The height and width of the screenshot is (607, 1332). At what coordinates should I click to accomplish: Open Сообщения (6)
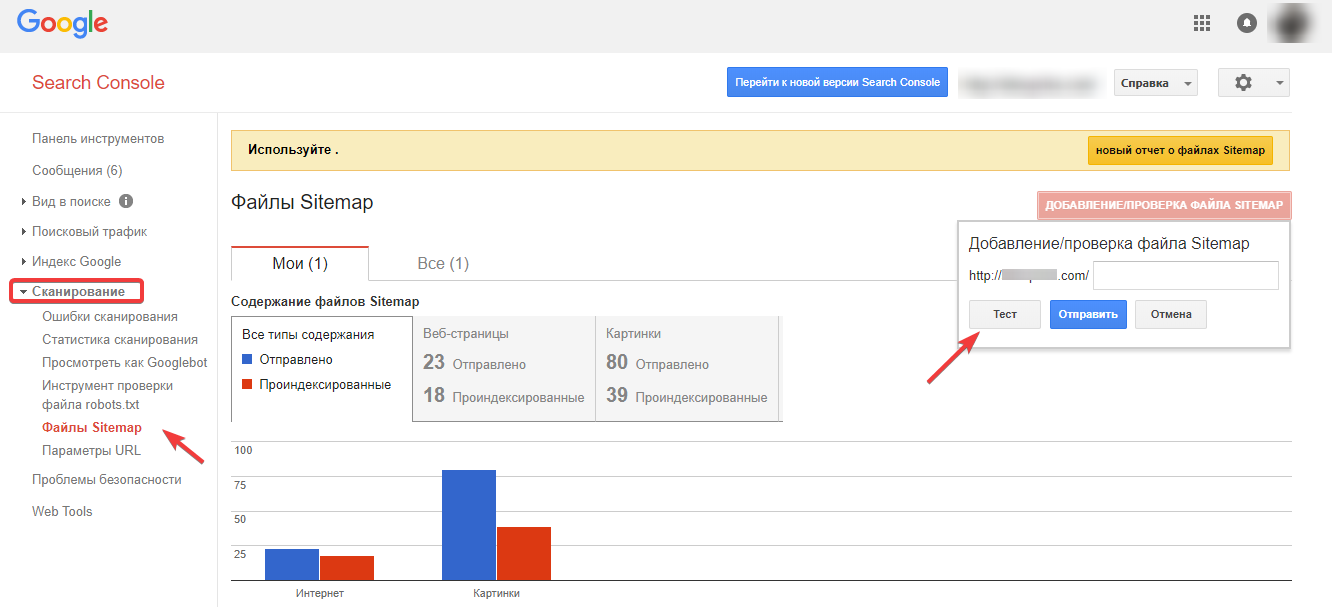pos(77,170)
